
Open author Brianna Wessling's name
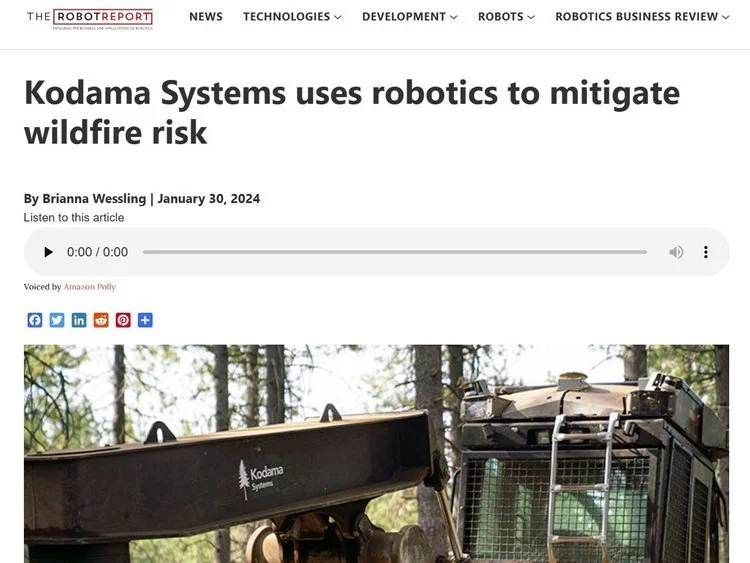click(x=94, y=199)
